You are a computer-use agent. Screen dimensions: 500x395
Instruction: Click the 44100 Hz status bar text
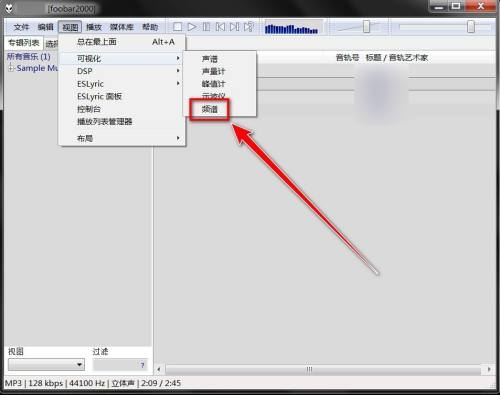point(87,383)
